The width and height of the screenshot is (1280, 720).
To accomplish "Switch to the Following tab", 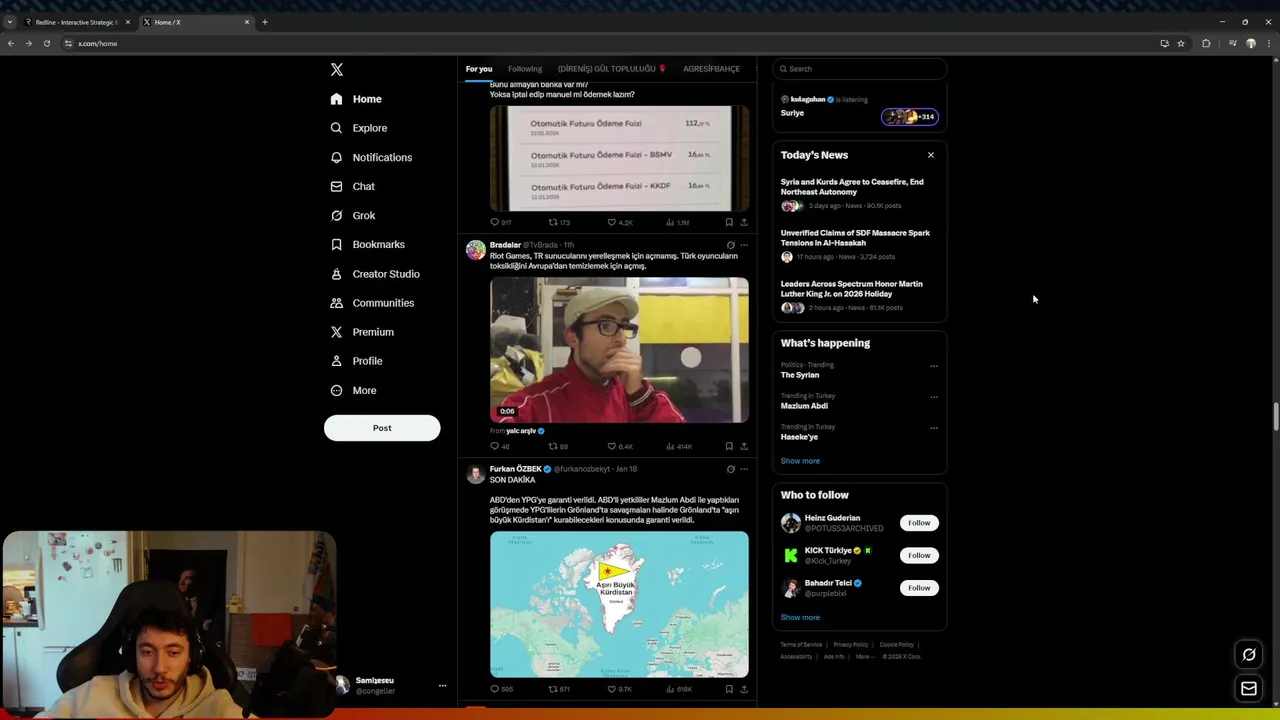I will click(x=525, y=69).
